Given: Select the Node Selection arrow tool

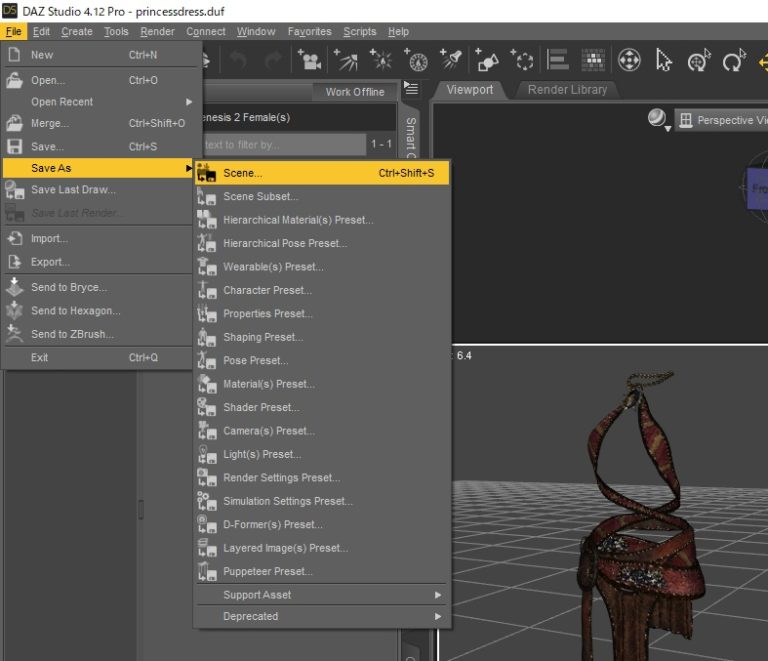Looking at the screenshot, I should click(x=664, y=61).
